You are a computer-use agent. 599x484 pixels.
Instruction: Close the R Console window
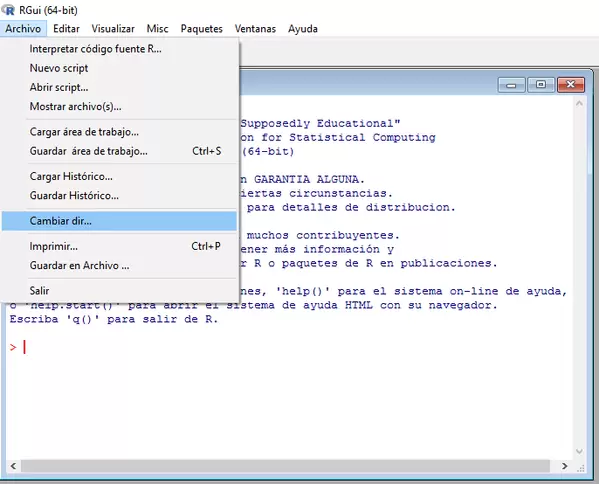[x=570, y=85]
